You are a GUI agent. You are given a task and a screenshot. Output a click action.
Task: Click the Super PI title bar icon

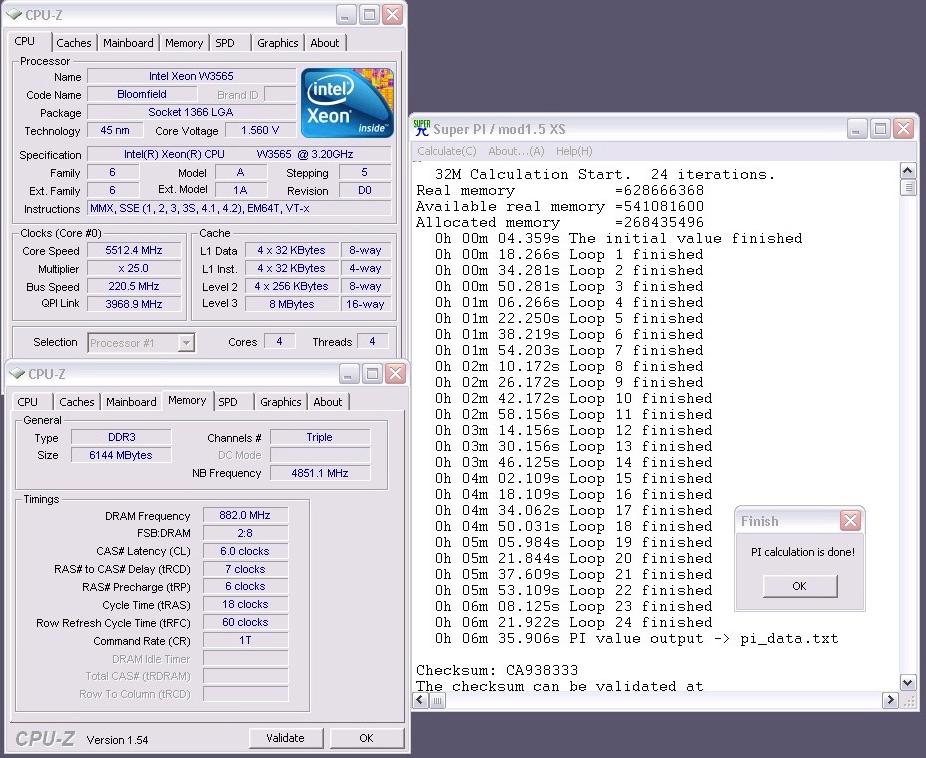coord(422,128)
